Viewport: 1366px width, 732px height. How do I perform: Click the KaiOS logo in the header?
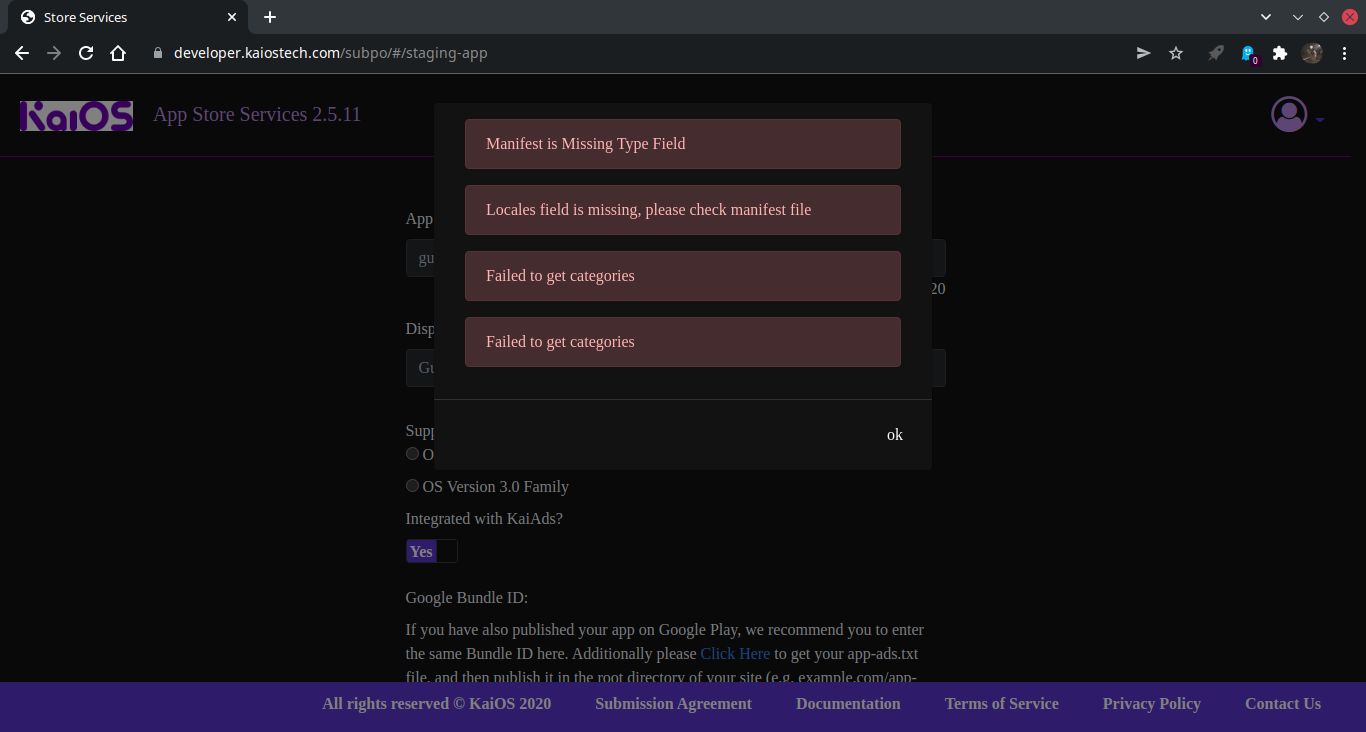pos(76,115)
